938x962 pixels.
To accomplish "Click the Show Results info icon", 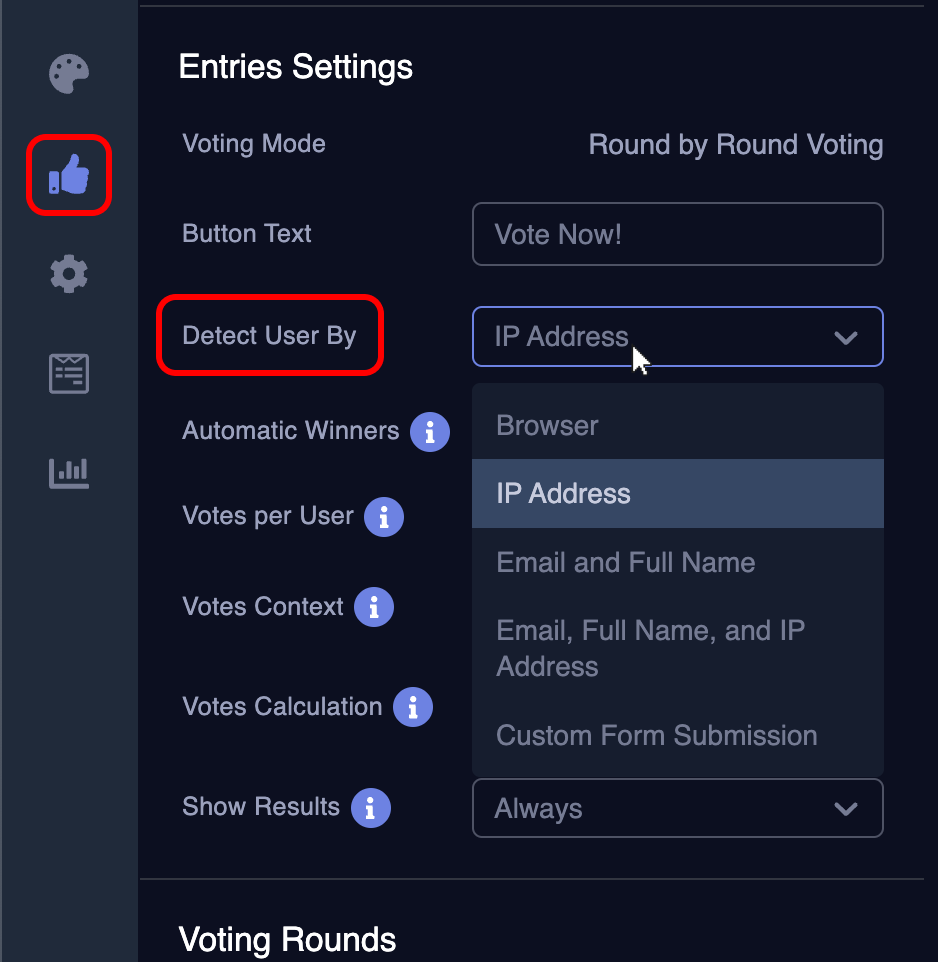I will click(x=370, y=807).
